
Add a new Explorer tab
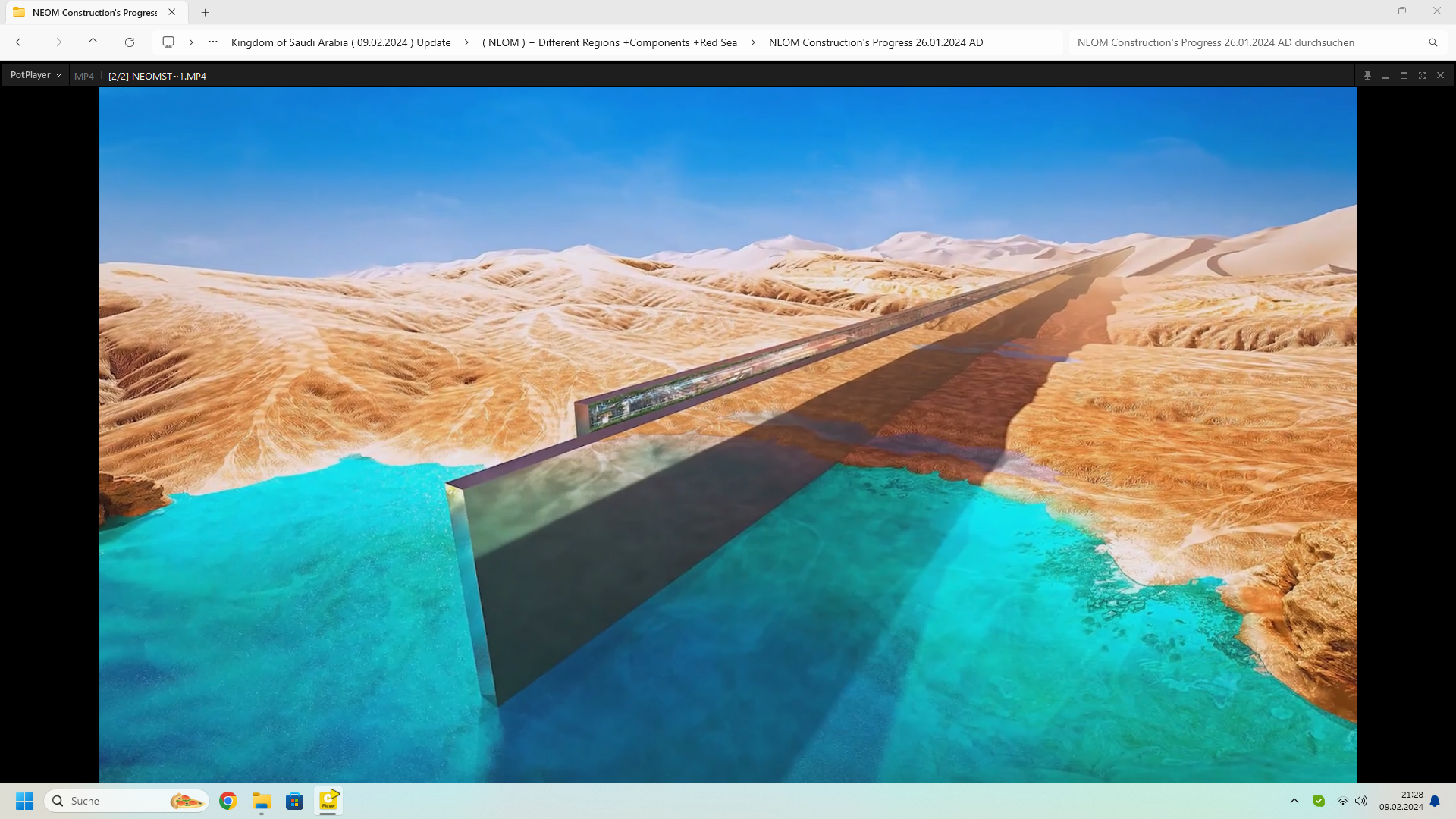tap(205, 12)
